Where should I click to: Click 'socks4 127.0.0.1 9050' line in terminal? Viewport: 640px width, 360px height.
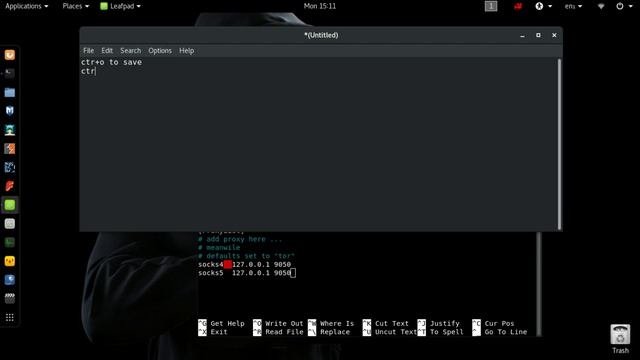tap(244, 264)
